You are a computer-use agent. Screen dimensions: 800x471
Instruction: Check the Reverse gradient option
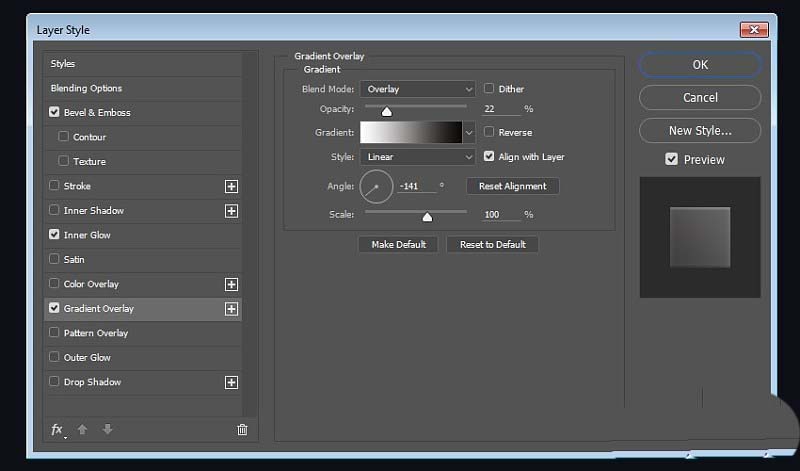tap(489, 132)
